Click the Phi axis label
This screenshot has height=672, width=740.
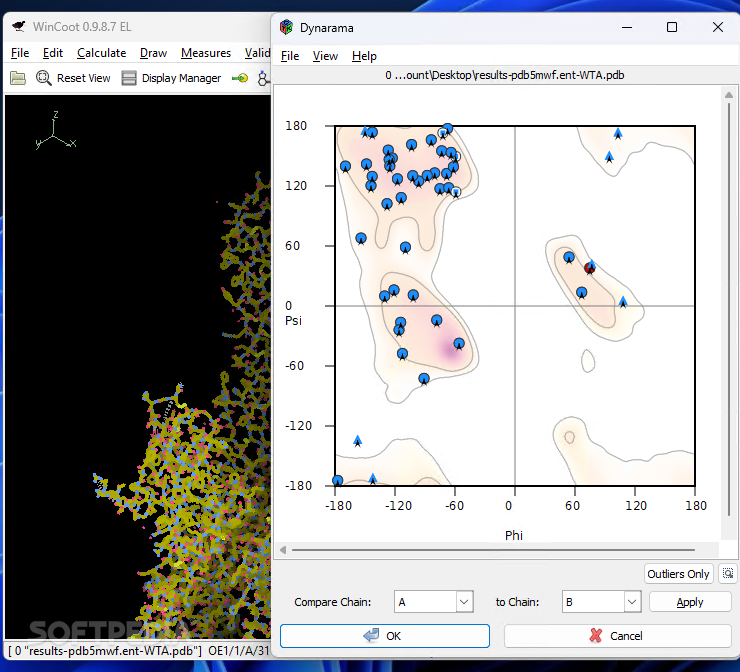(x=513, y=535)
